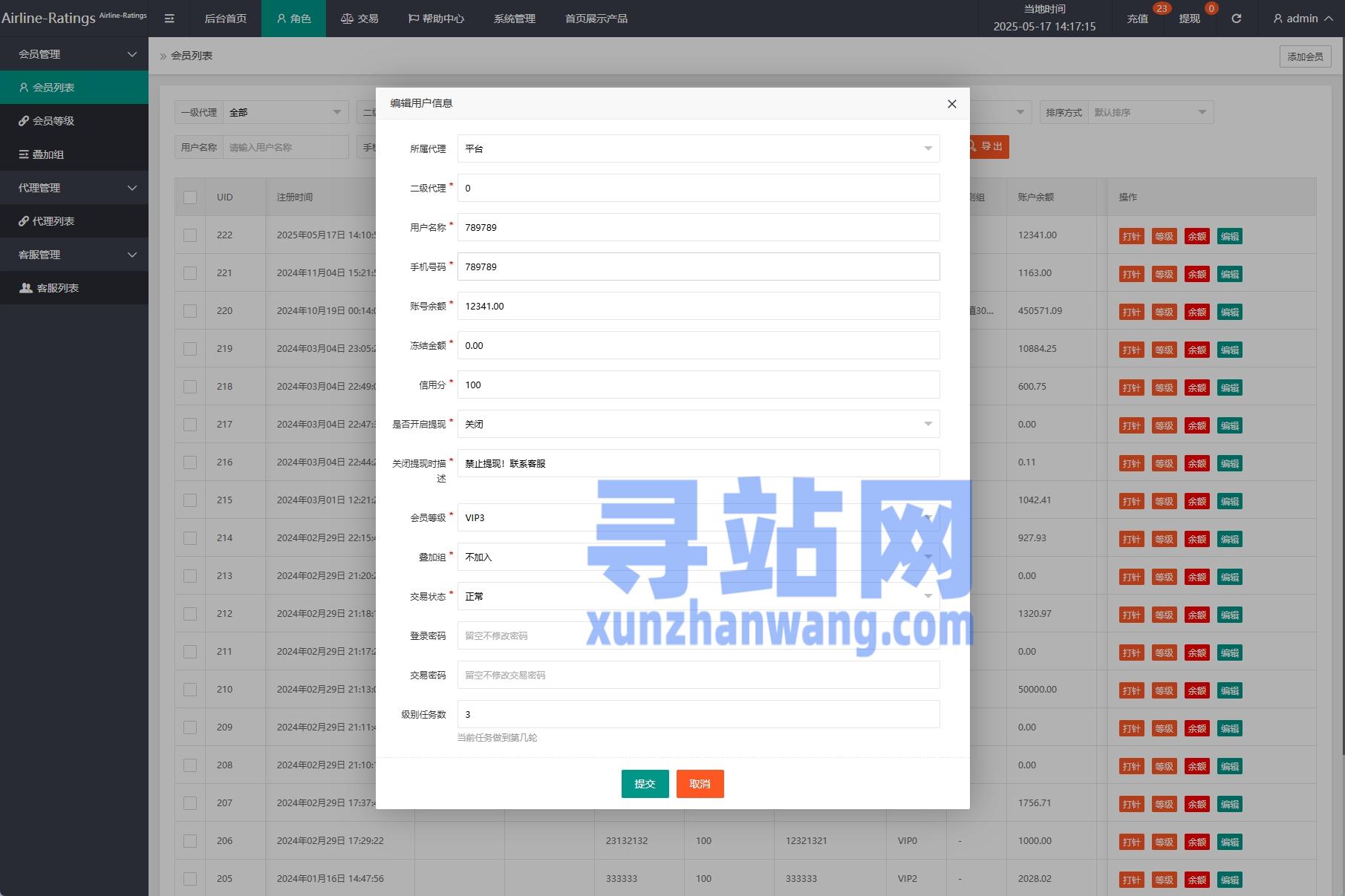Screen dimensions: 1345x896
Task: Focus the 账号余额 field
Action: coord(698,306)
